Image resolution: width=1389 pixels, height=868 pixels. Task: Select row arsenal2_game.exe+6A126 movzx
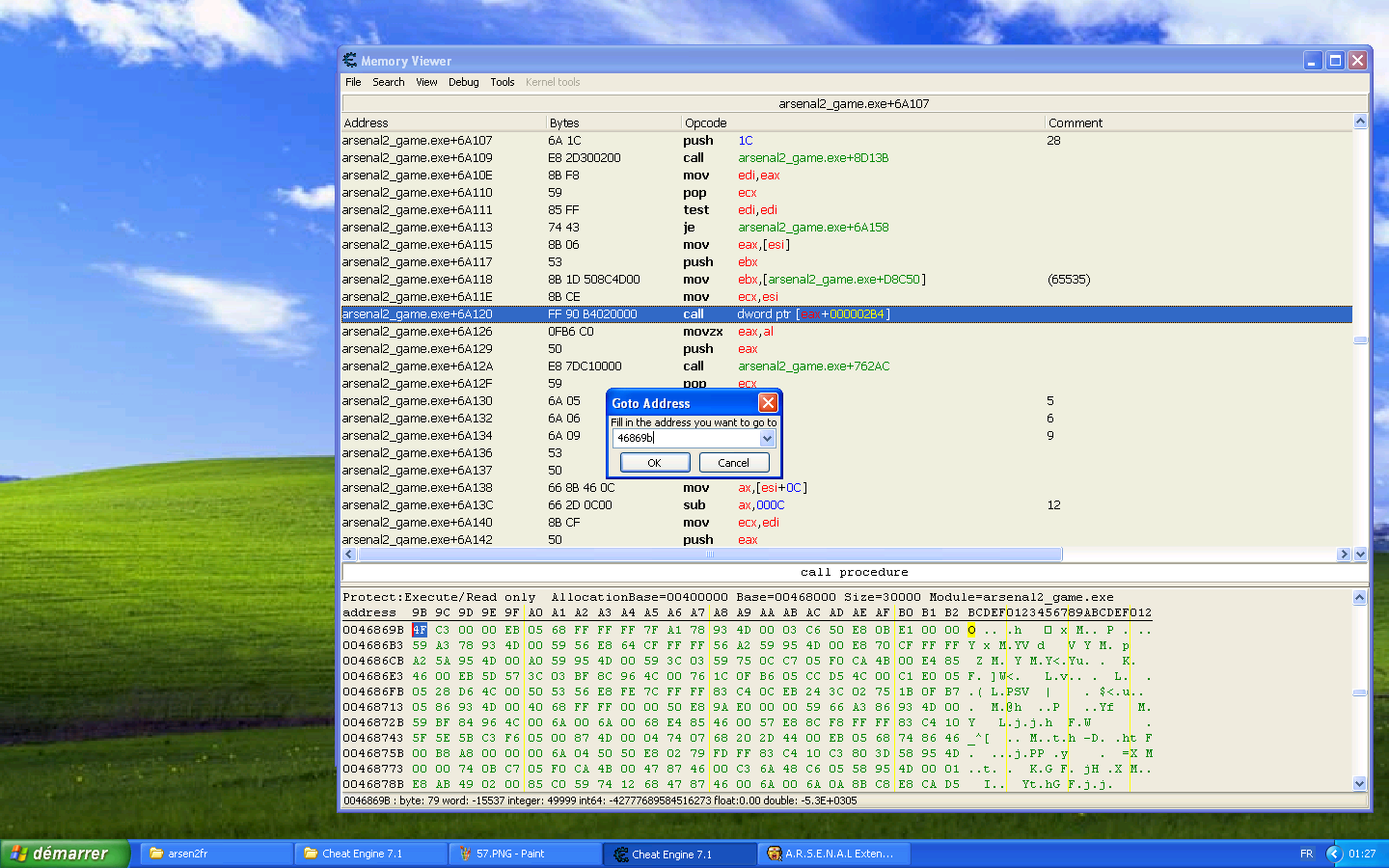(x=847, y=332)
